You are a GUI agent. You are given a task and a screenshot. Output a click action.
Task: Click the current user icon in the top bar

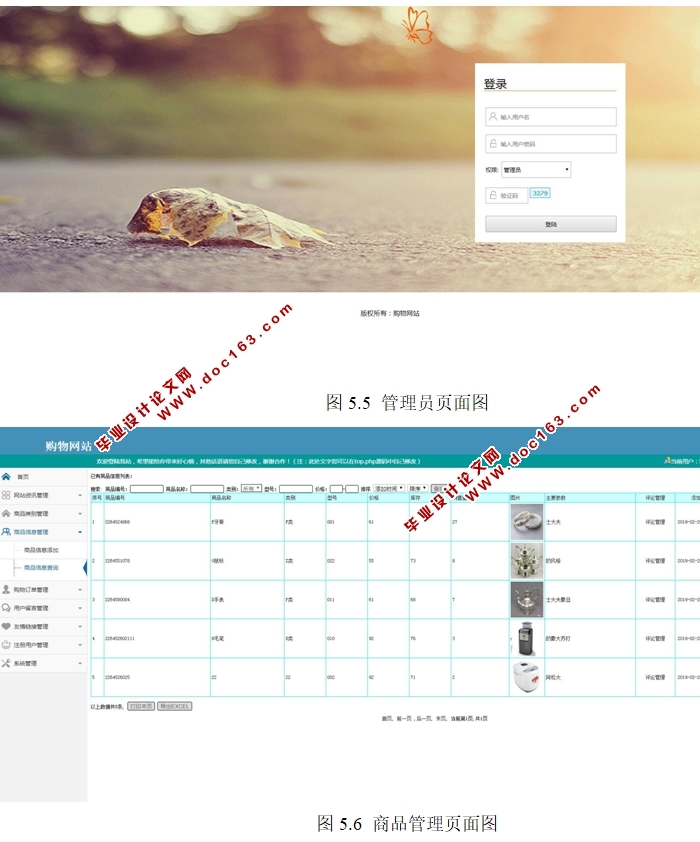click(667, 461)
